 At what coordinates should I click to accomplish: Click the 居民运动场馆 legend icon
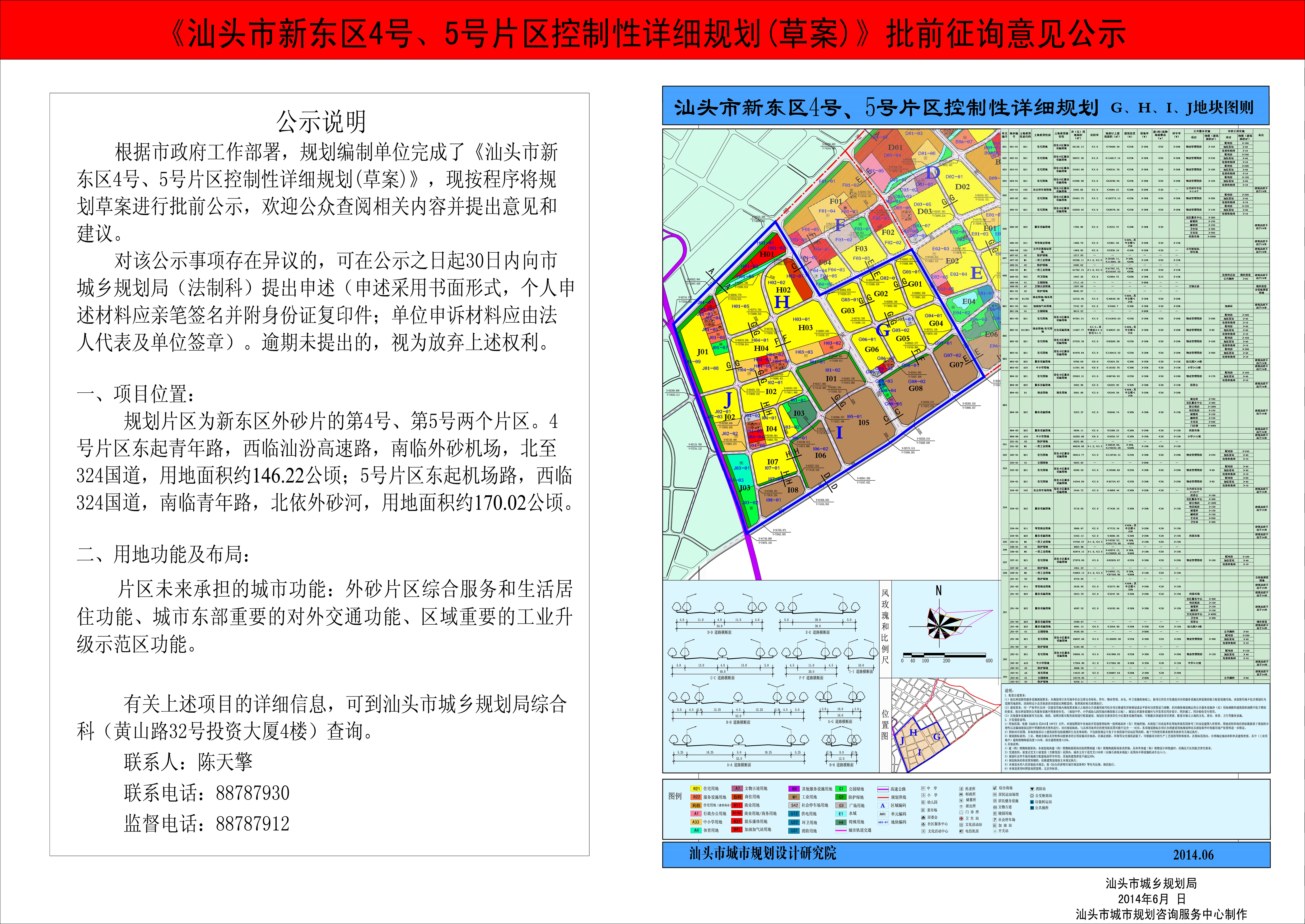point(995,795)
